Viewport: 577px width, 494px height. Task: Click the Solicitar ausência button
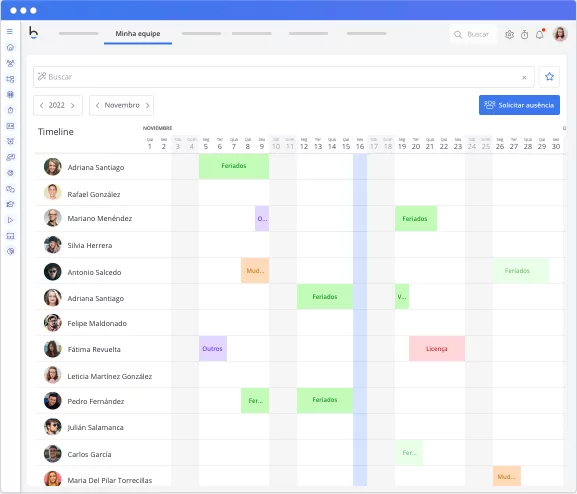pos(519,105)
